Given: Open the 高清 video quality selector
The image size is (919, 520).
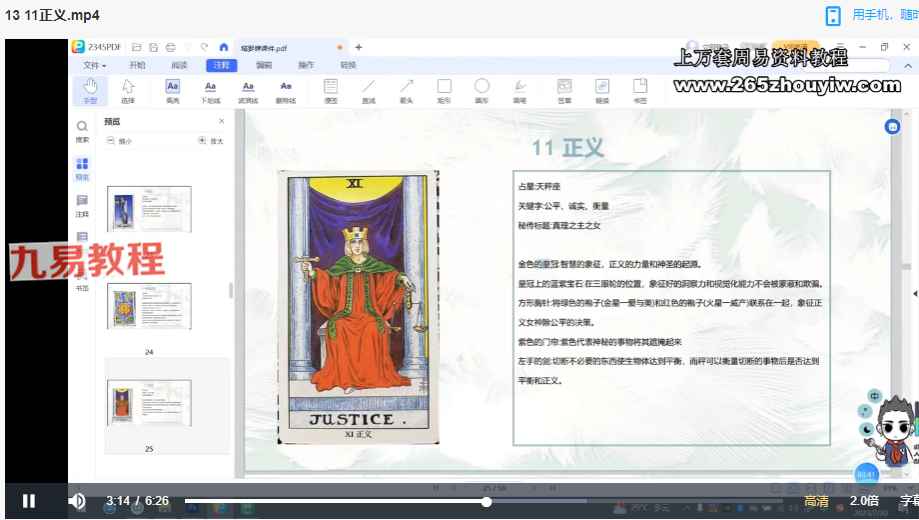Looking at the screenshot, I should (x=816, y=501).
